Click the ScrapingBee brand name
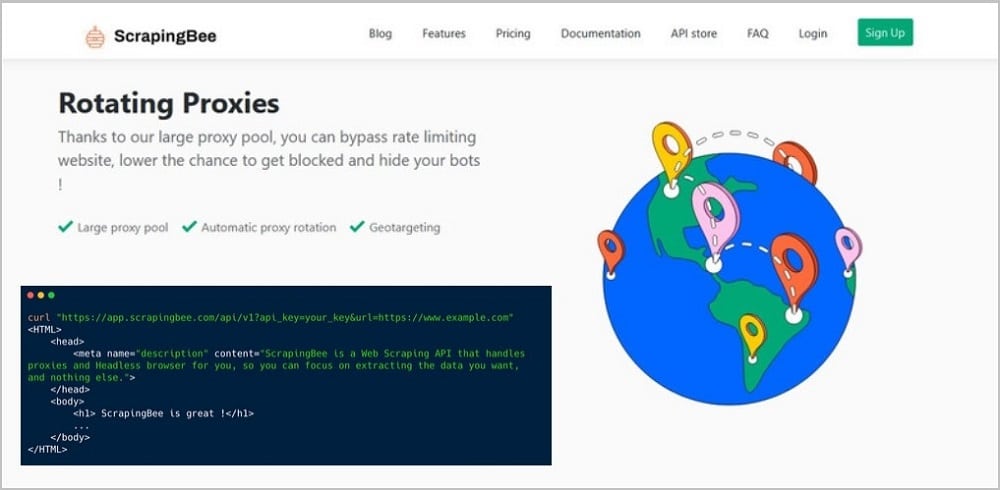This screenshot has width=1000, height=490. click(x=165, y=36)
